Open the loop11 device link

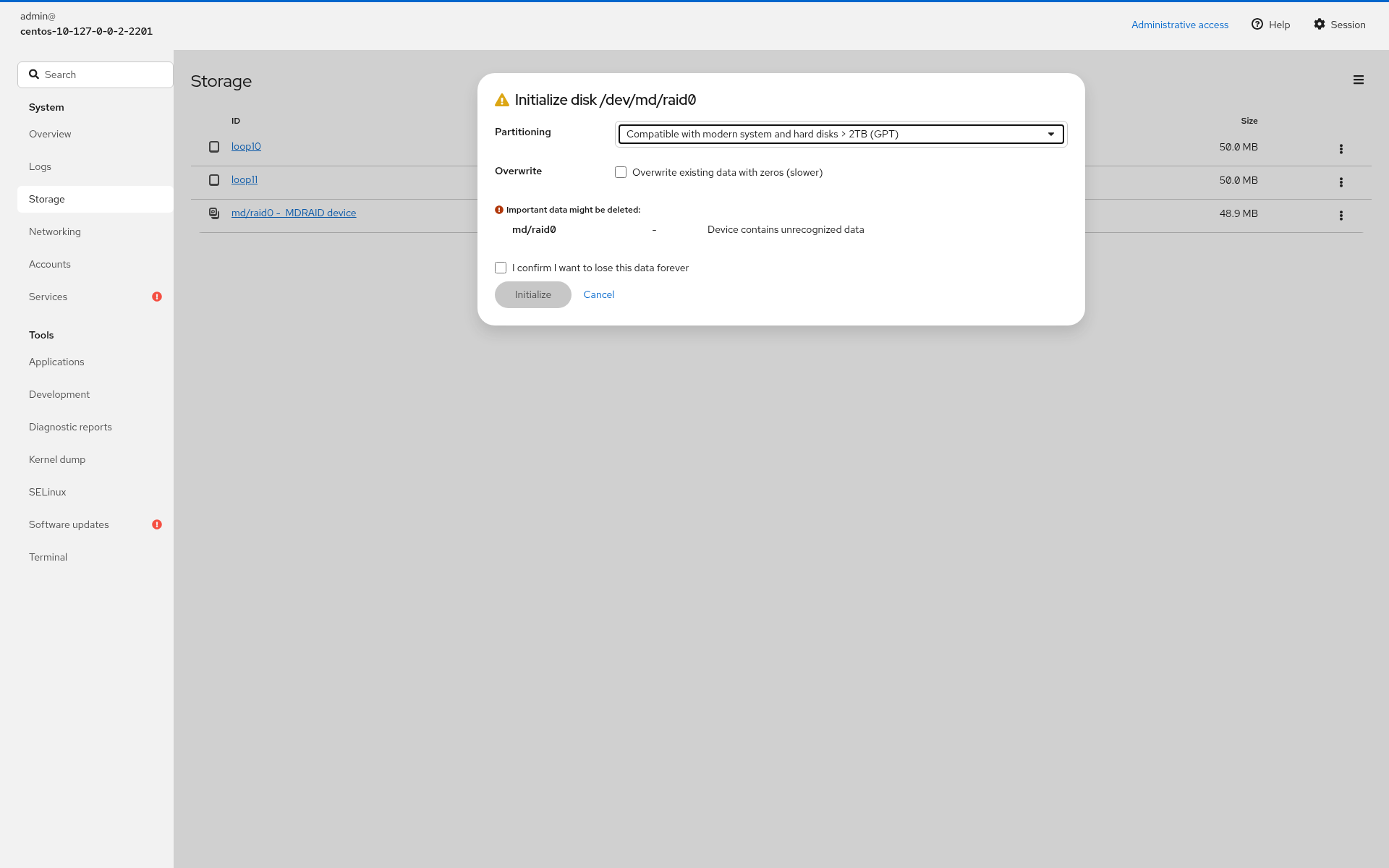click(x=245, y=179)
